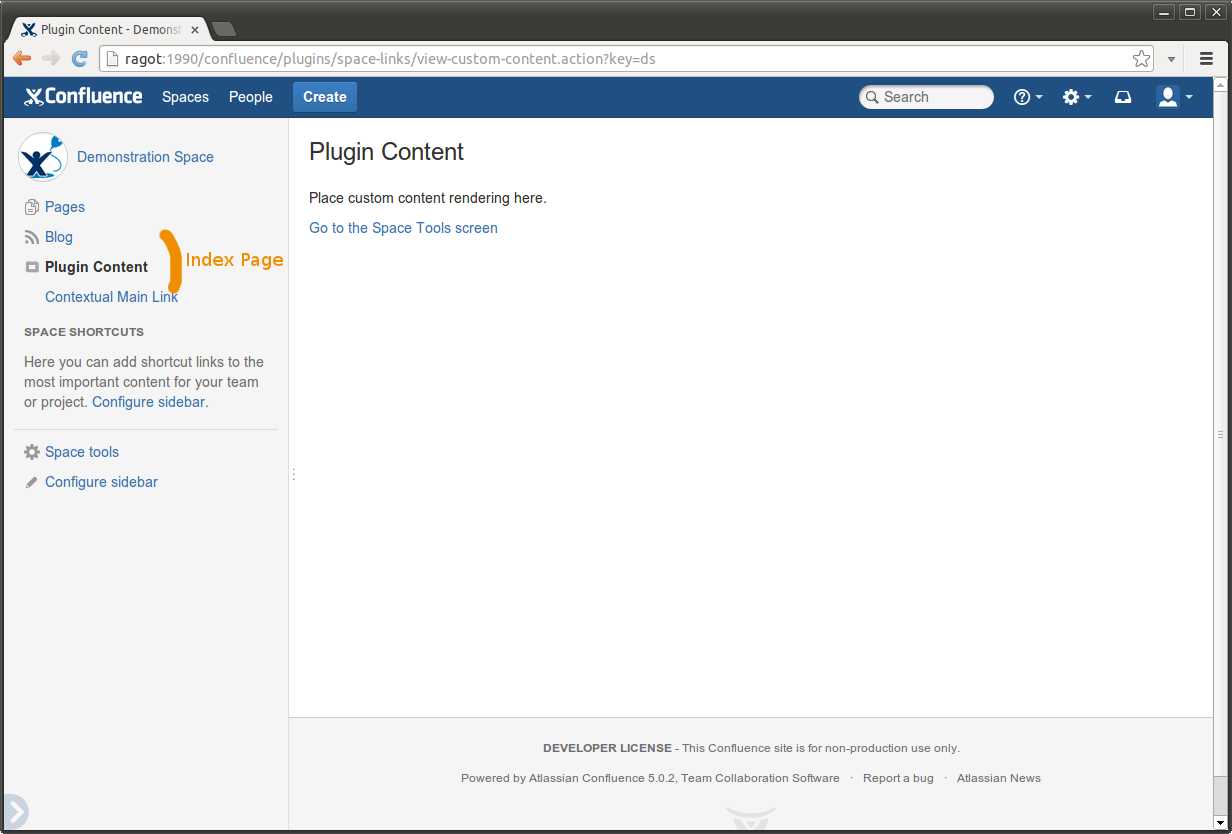Click the Report a bug footer link

898,778
